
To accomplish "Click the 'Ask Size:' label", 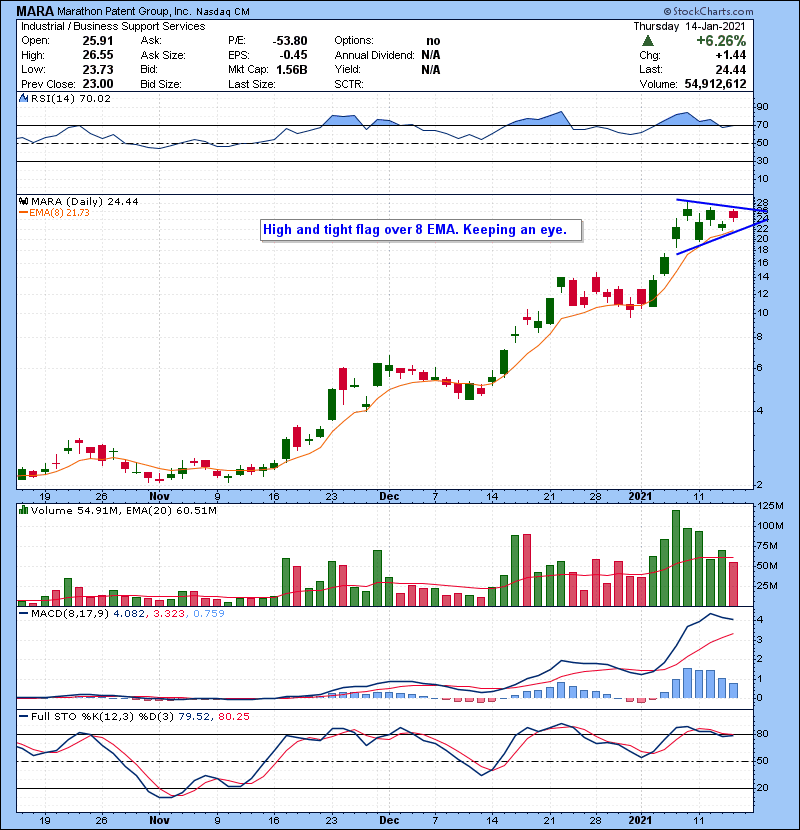I will 163,55.
